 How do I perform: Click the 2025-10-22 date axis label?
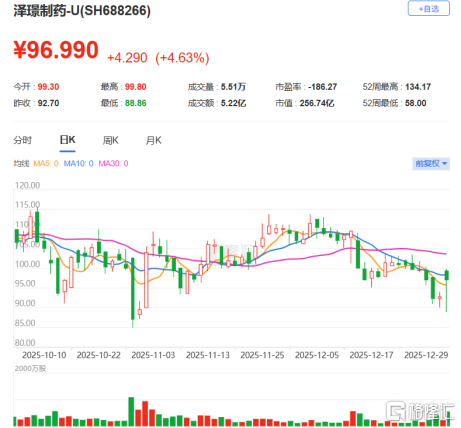[99, 355]
